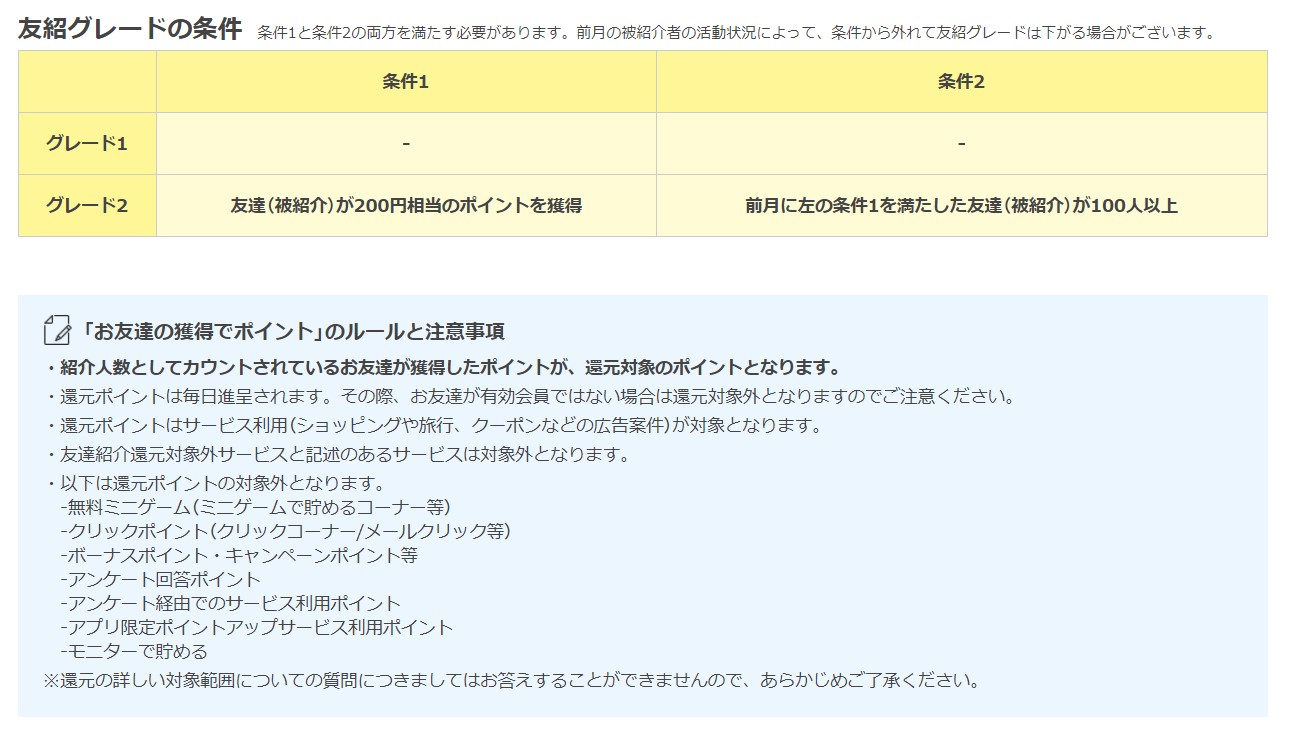Click the 「お友達の獲得でポイント」のルールと注意事項 heading
Image resolution: width=1290 pixels, height=741 pixels.
(292, 331)
